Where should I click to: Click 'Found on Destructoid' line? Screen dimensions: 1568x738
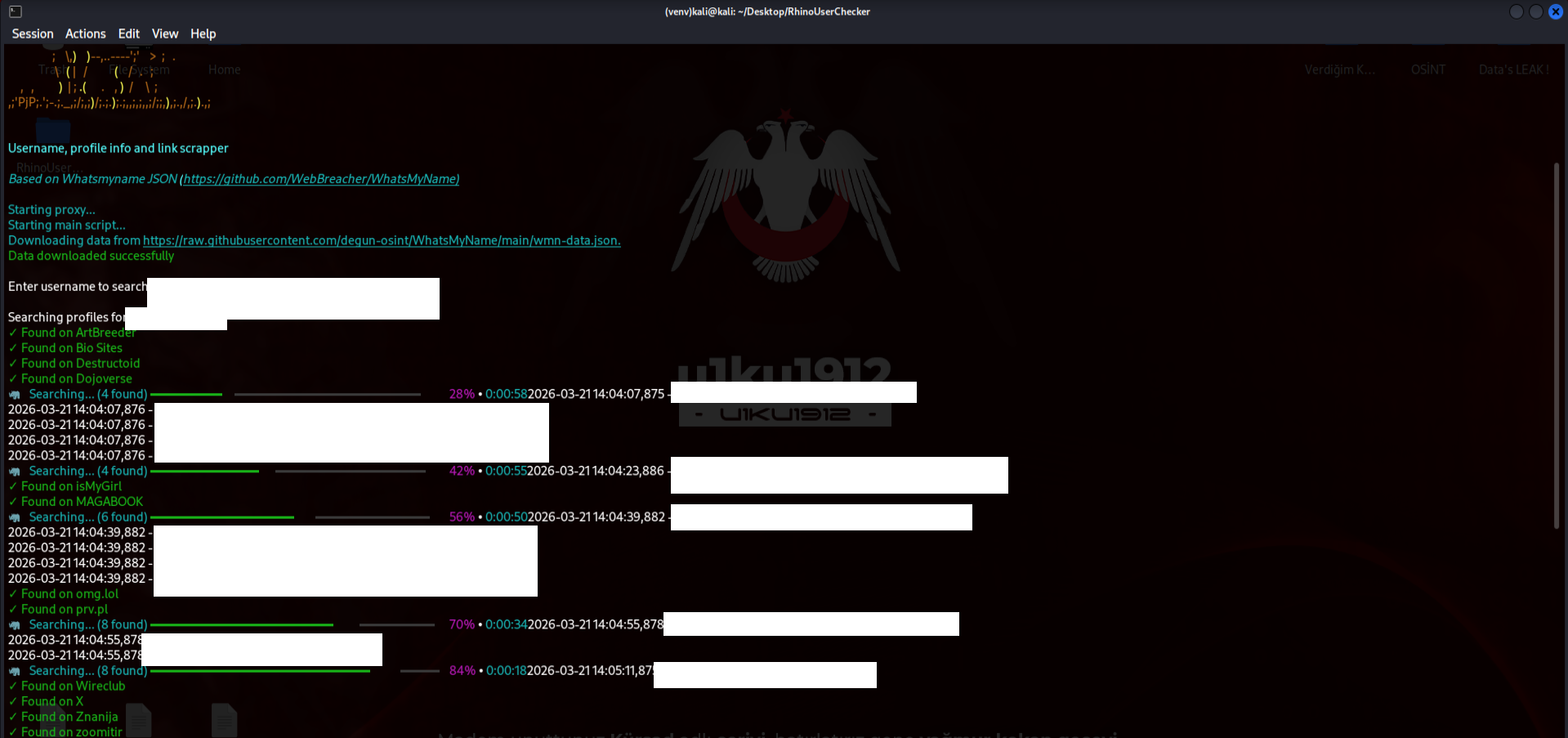[x=74, y=364]
